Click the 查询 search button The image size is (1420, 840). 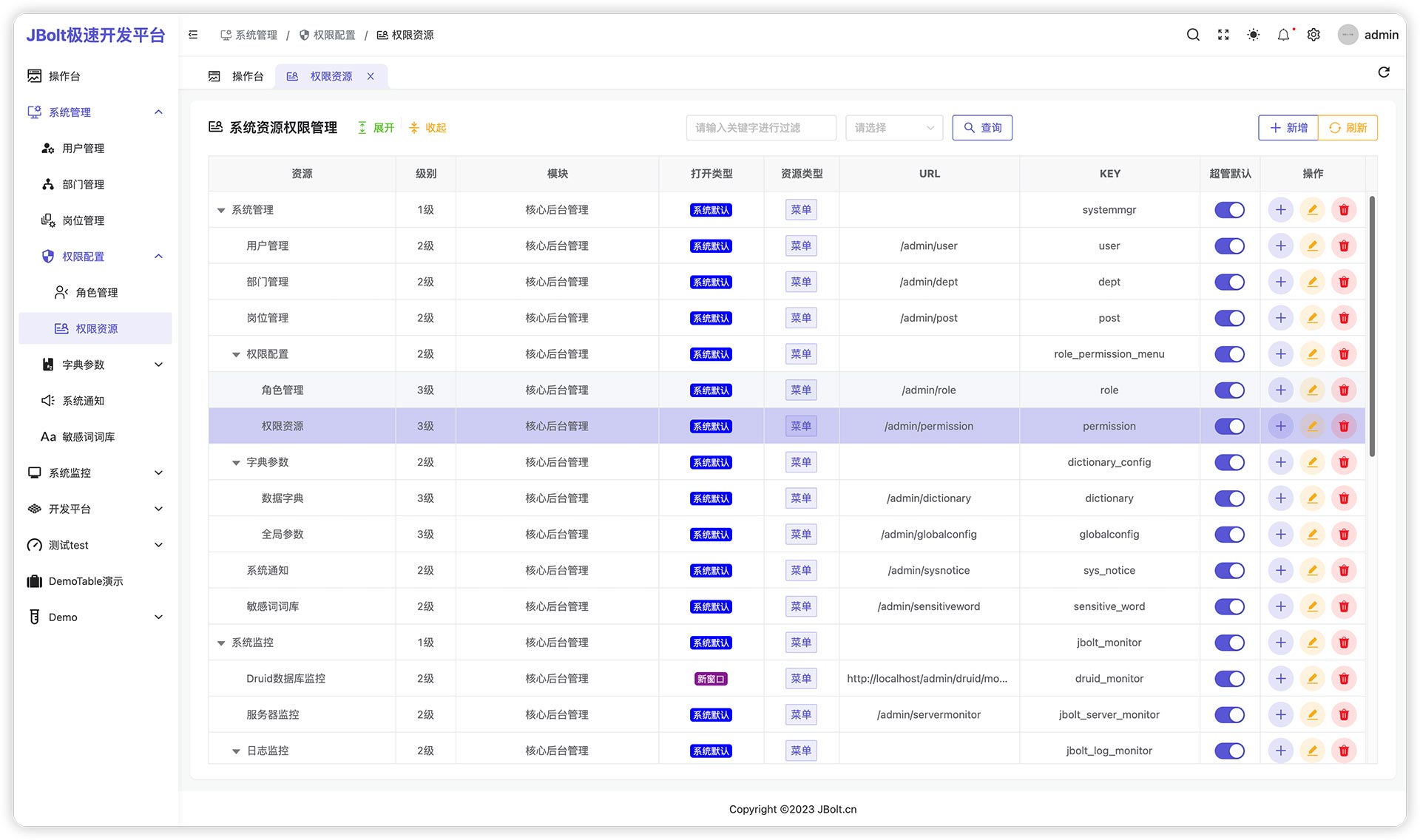[x=982, y=128]
